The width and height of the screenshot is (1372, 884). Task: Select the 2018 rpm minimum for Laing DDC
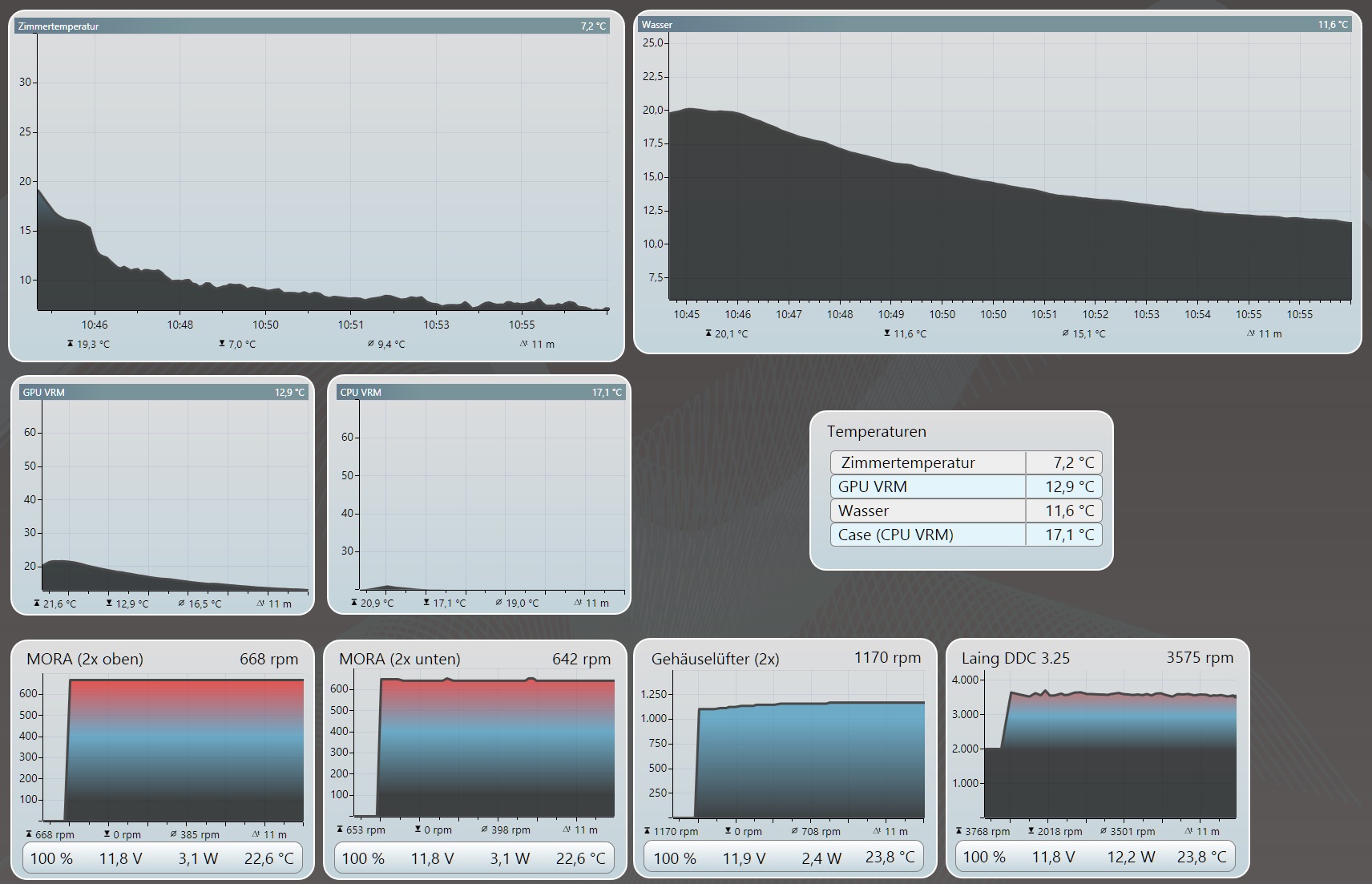click(x=1059, y=832)
